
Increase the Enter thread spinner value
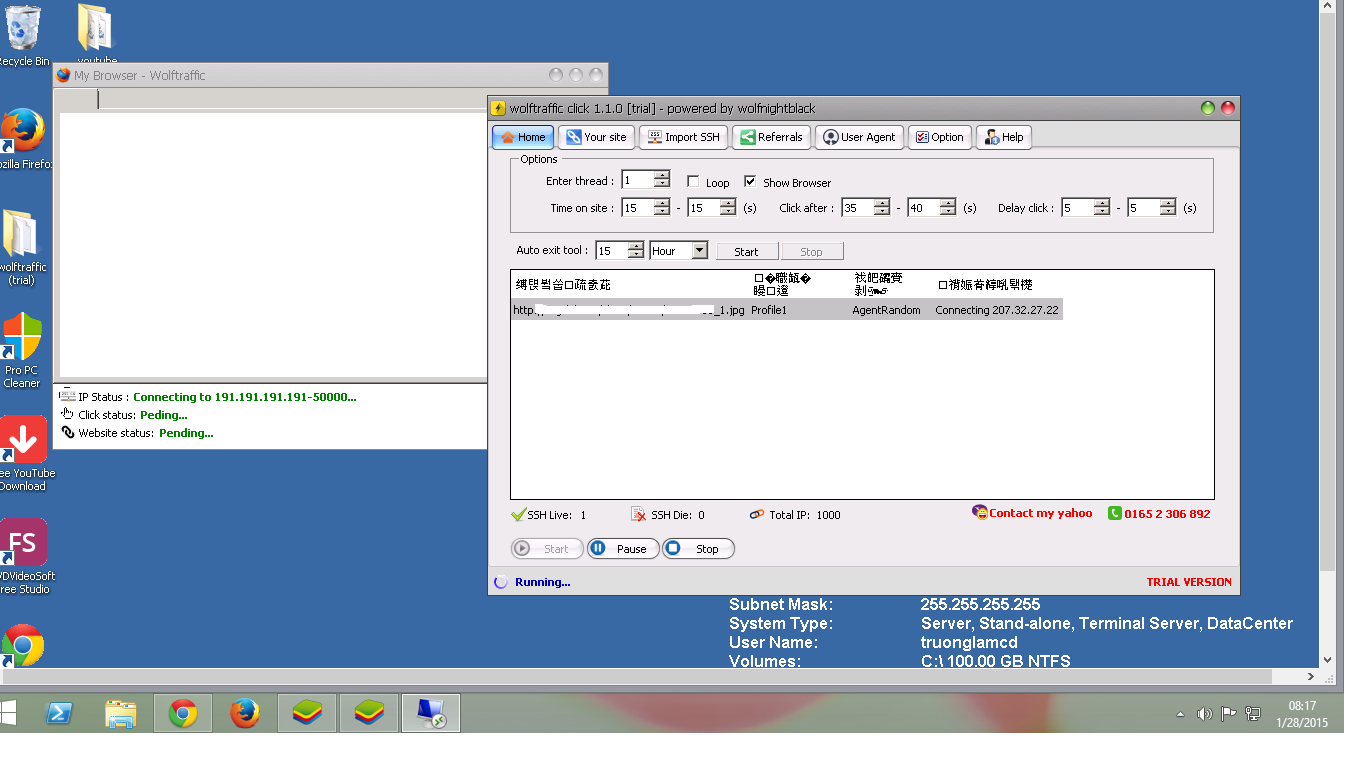662,176
